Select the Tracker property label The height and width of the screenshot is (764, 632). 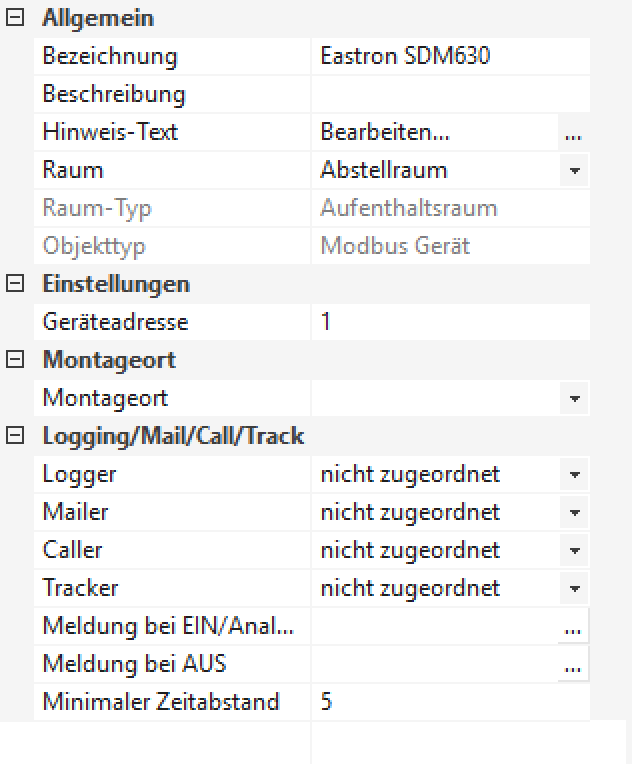click(x=81, y=588)
